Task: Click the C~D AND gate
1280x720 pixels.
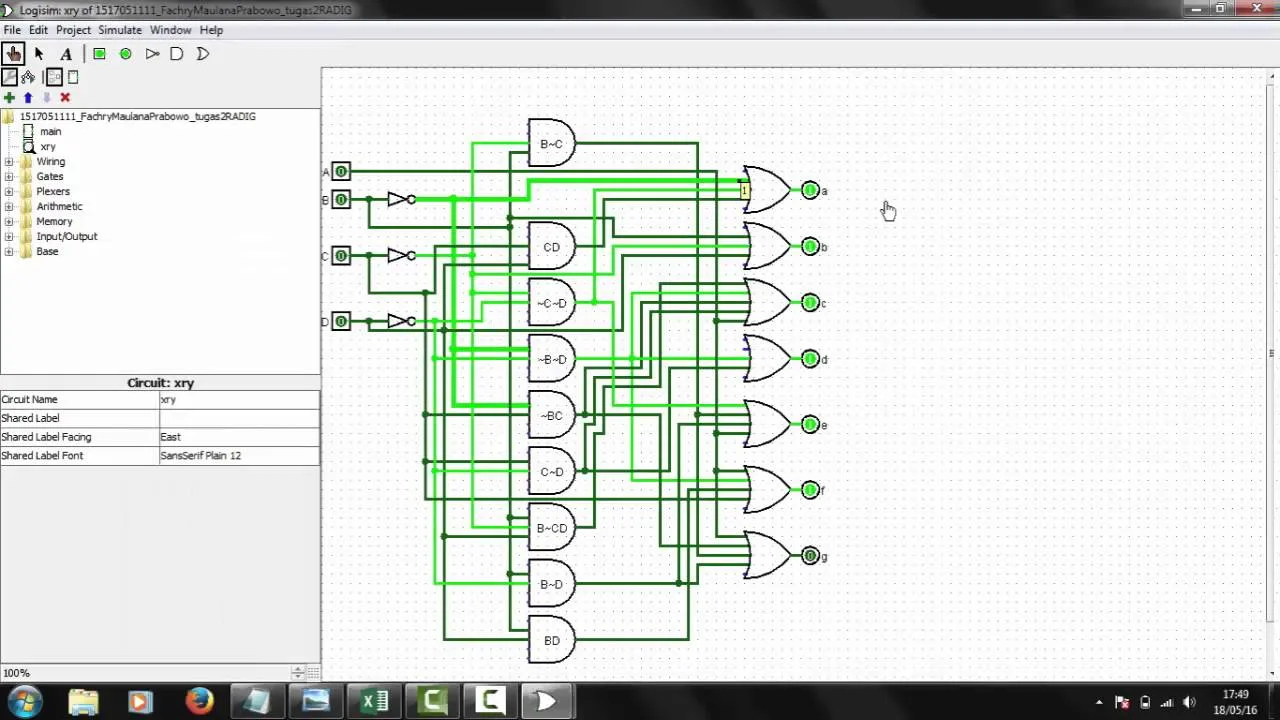Action: (551, 471)
